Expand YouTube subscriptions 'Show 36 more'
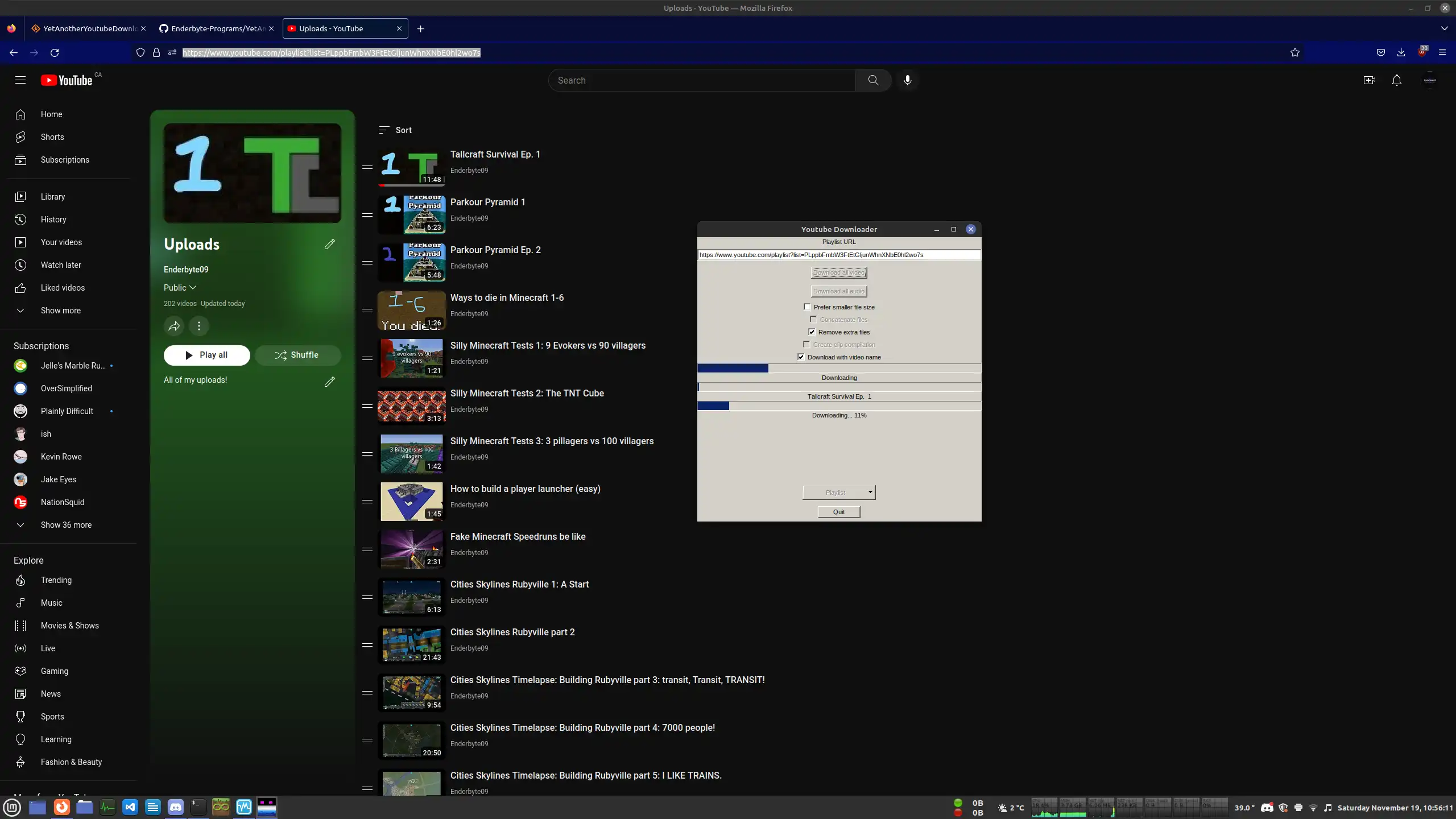The image size is (1456, 819). 66,524
